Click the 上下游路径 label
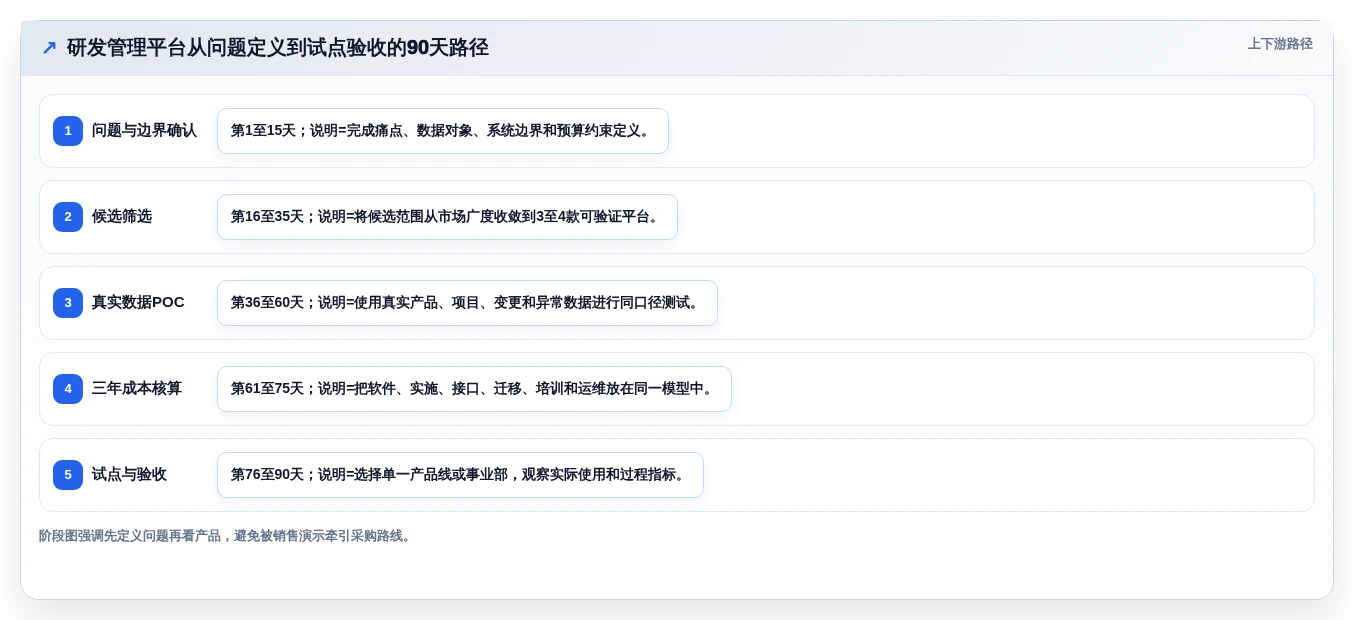The width and height of the screenshot is (1354, 620). [1280, 44]
